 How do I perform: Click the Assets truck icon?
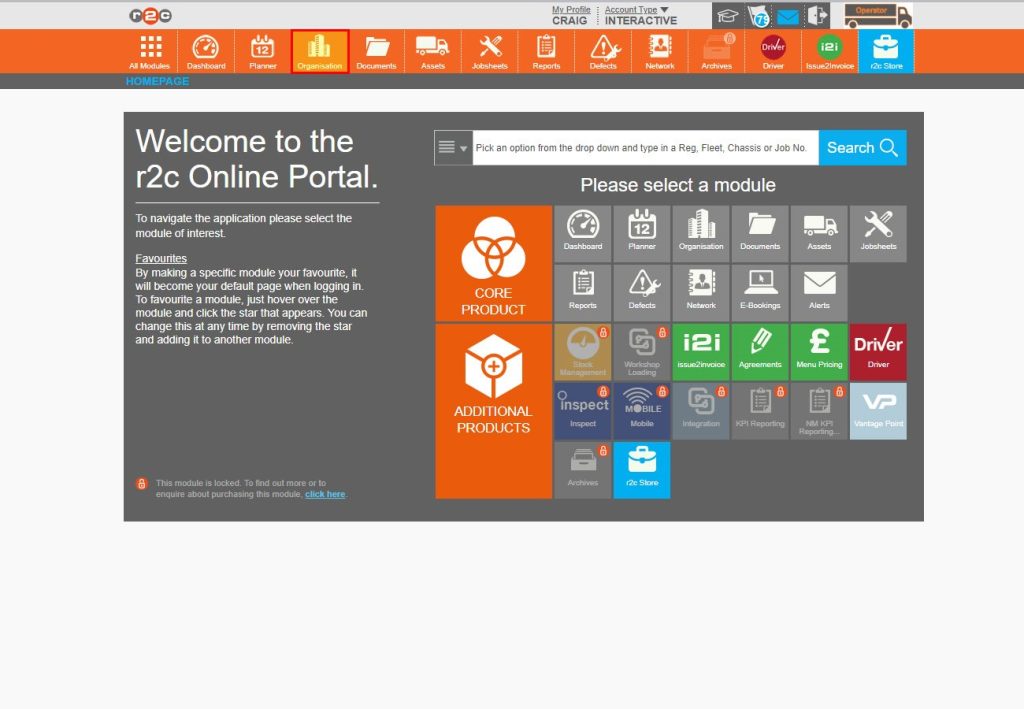433,51
